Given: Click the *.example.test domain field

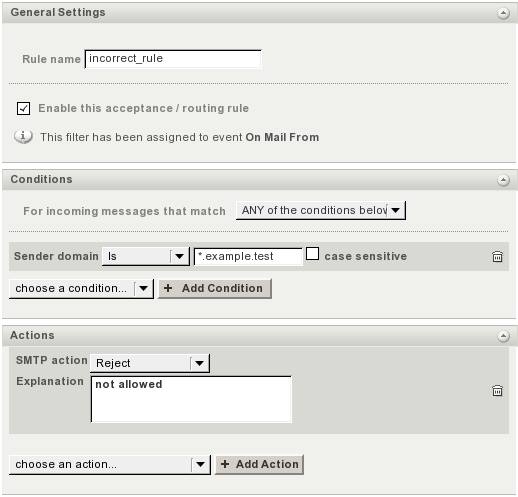Looking at the screenshot, I should tap(248, 257).
